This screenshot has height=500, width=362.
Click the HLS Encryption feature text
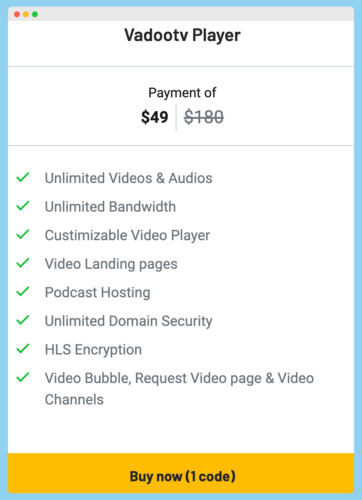point(93,350)
